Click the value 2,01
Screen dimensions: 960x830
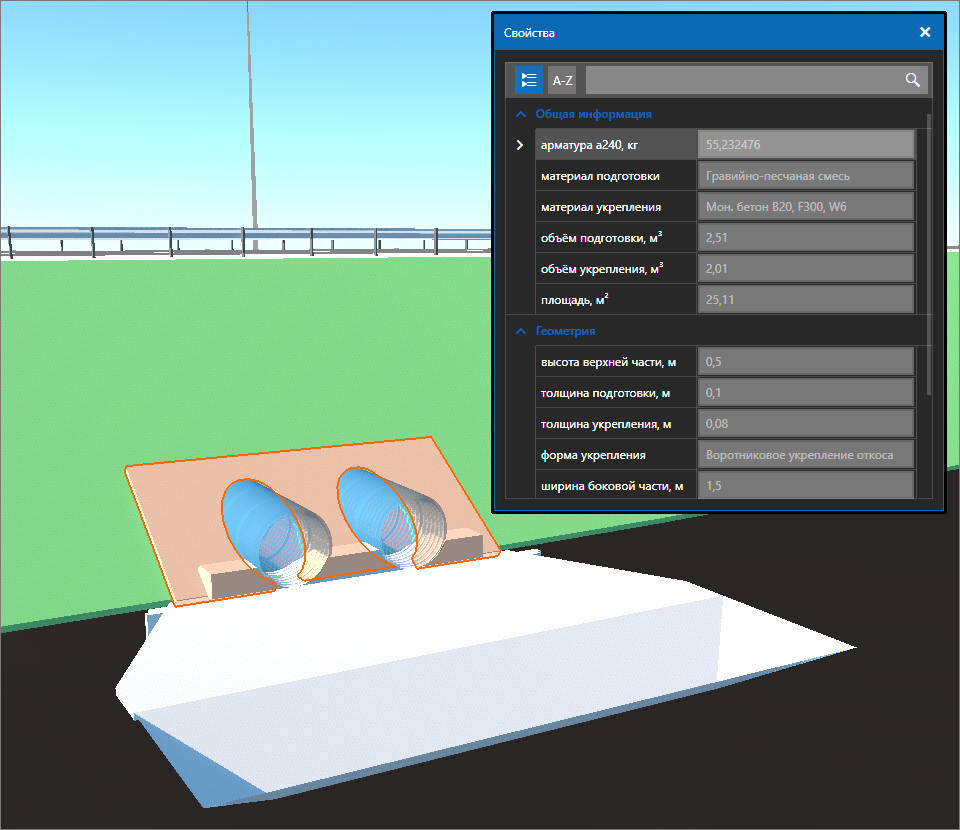pos(806,269)
